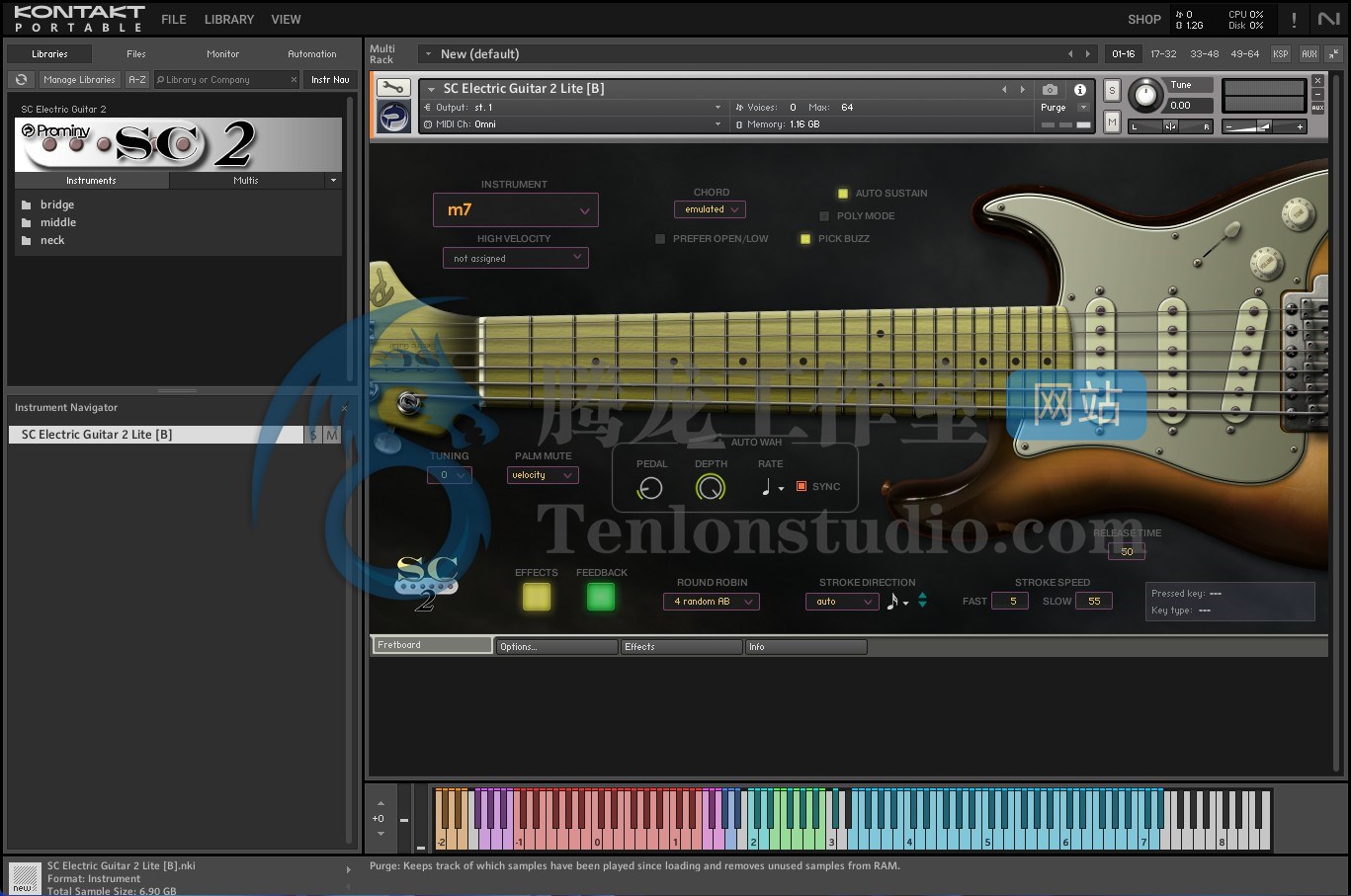Open the LIBRARY menu
The image size is (1351, 896).
click(x=229, y=19)
